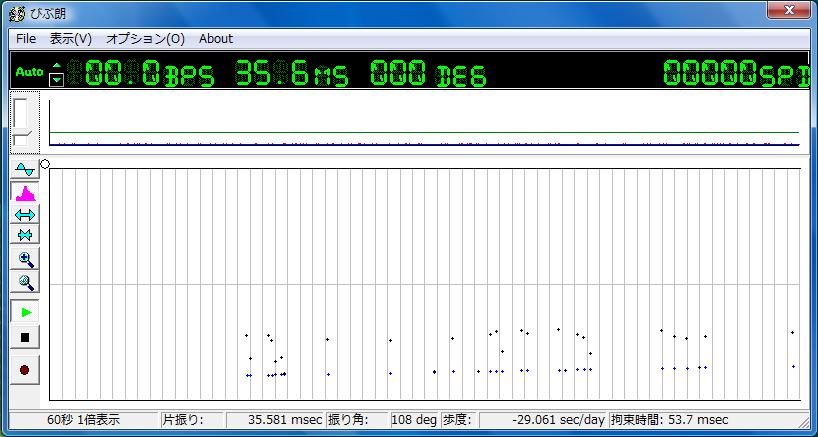Start recording with dark red circle button
The image size is (818, 437).
tap(25, 370)
